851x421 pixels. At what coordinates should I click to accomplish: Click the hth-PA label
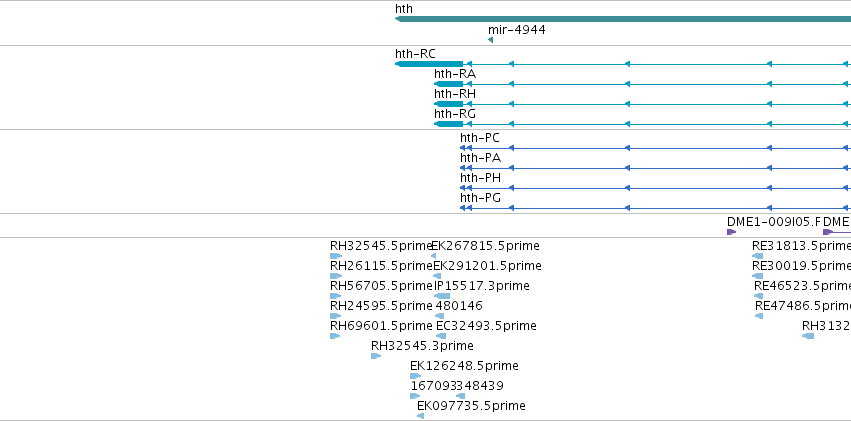(x=480, y=158)
